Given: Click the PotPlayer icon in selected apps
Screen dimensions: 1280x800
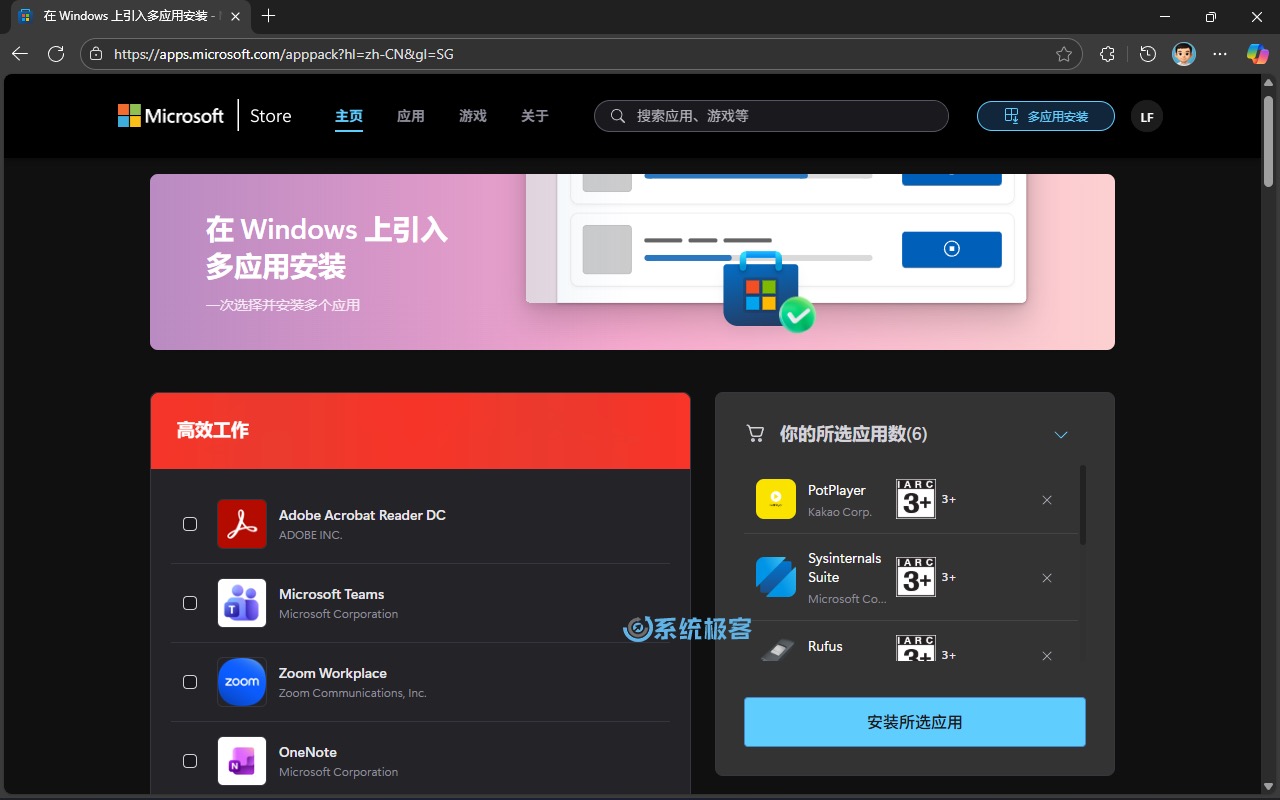Looking at the screenshot, I should point(775,498).
